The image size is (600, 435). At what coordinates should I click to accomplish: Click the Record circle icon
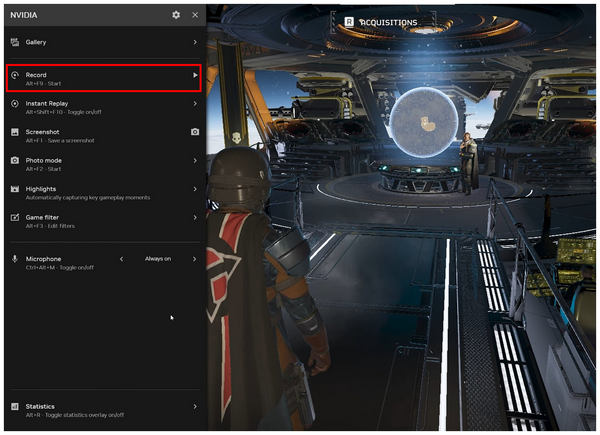15,75
